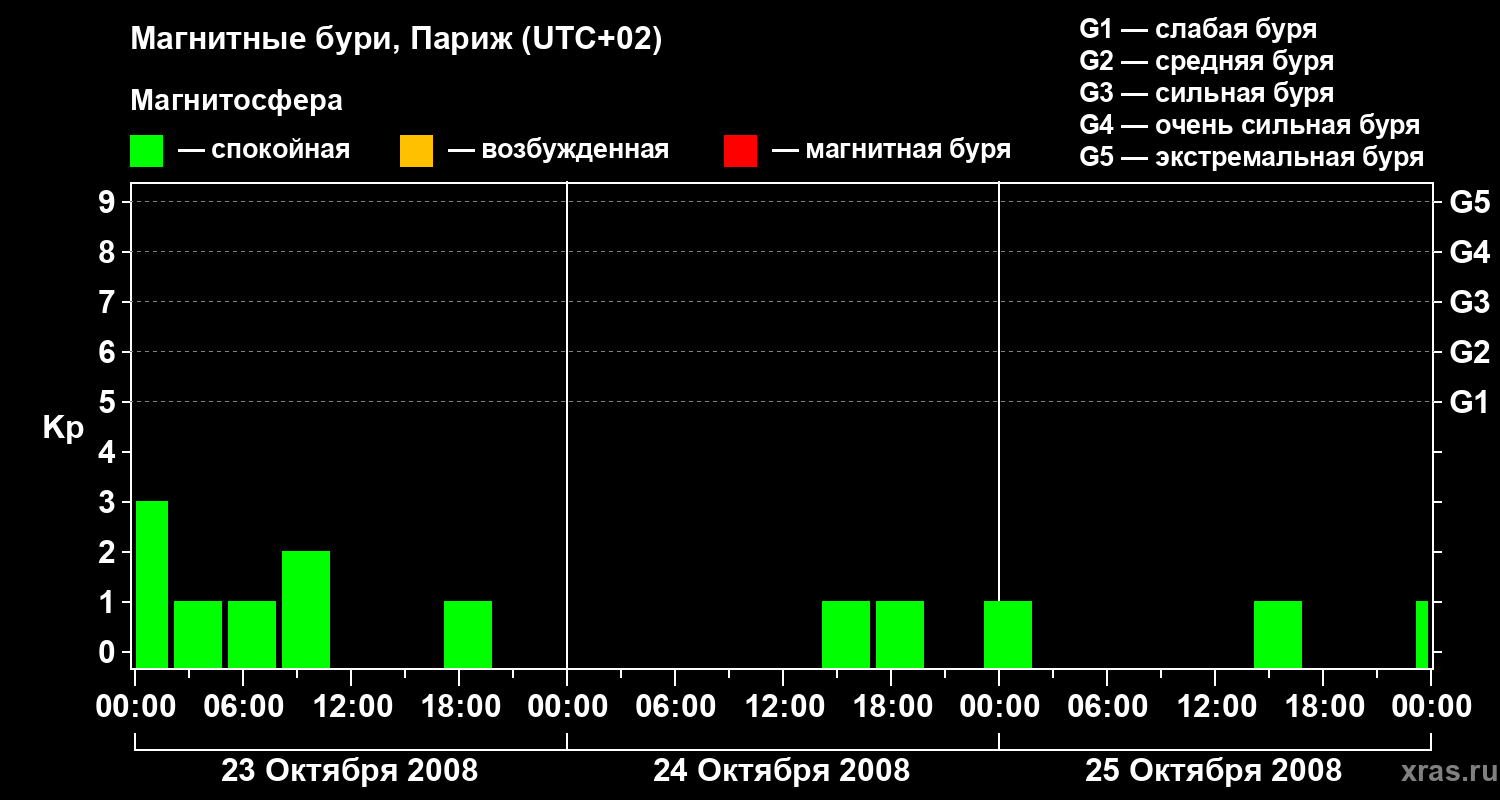Click the '— спокойная' legend label
The width and height of the screenshot is (1500, 800).
(264, 151)
